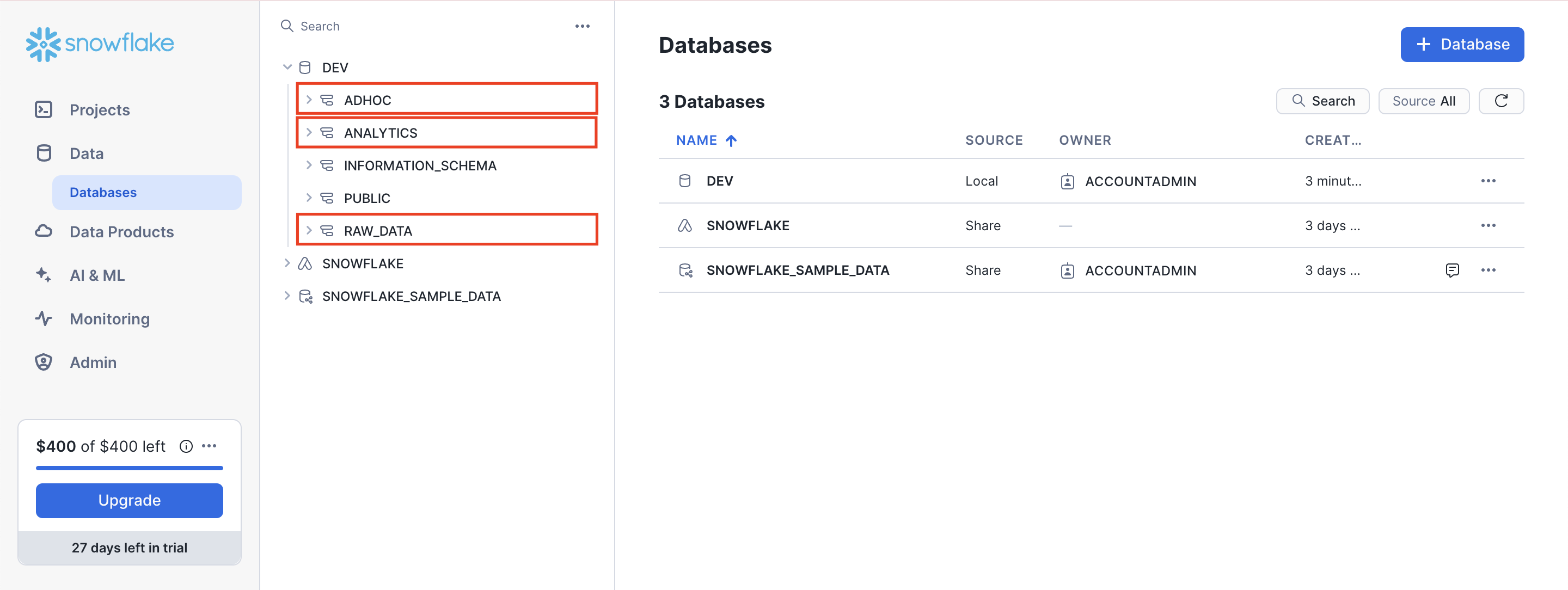Open the Source All filter dropdown
This screenshot has height=590, width=1568.
1423,101
